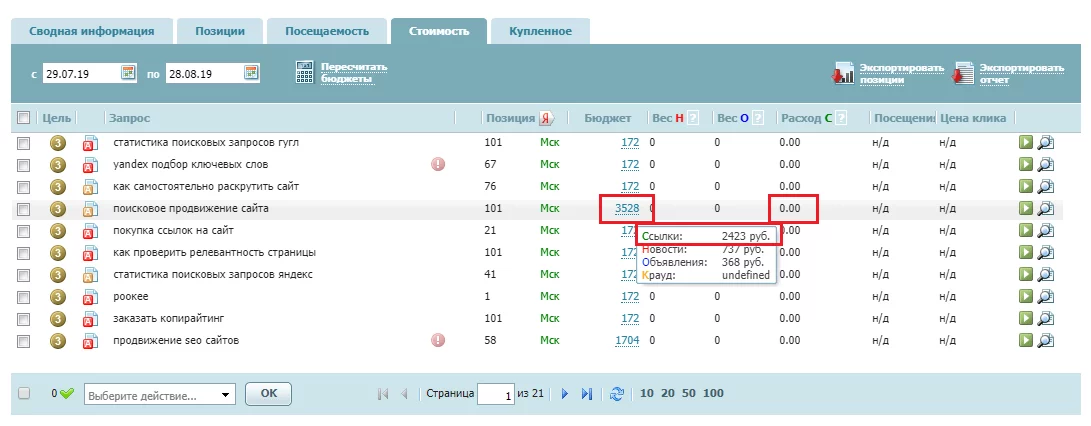Check the статистика поисковых запросов гугл row

tap(24, 143)
